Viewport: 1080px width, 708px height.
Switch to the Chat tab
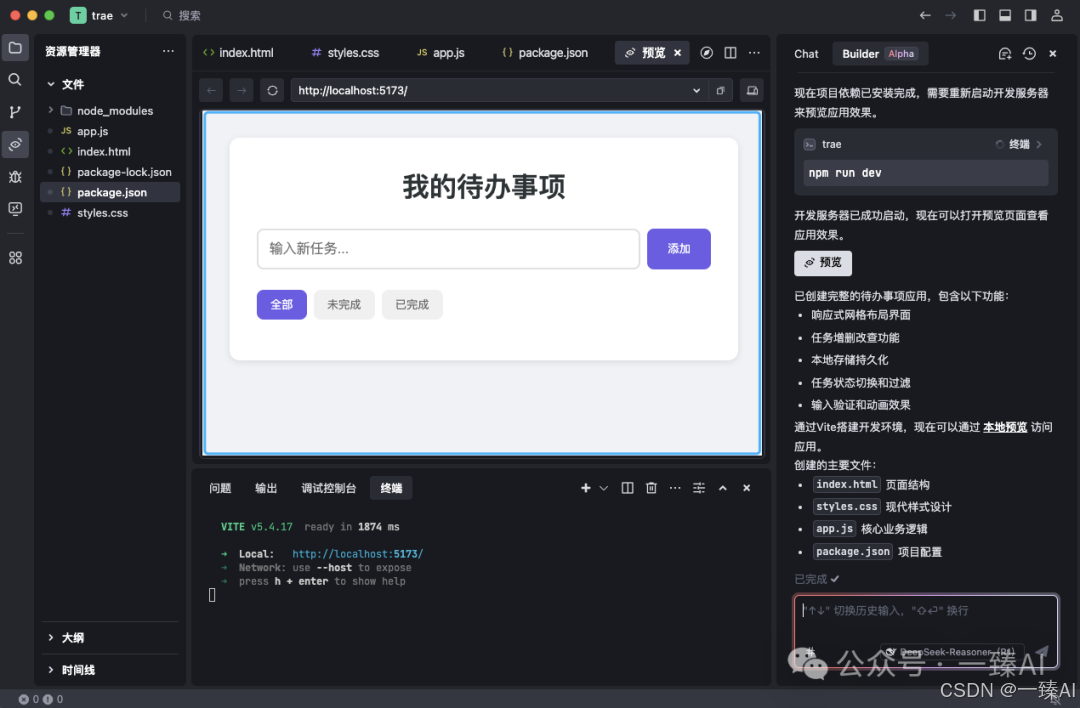[x=806, y=54]
